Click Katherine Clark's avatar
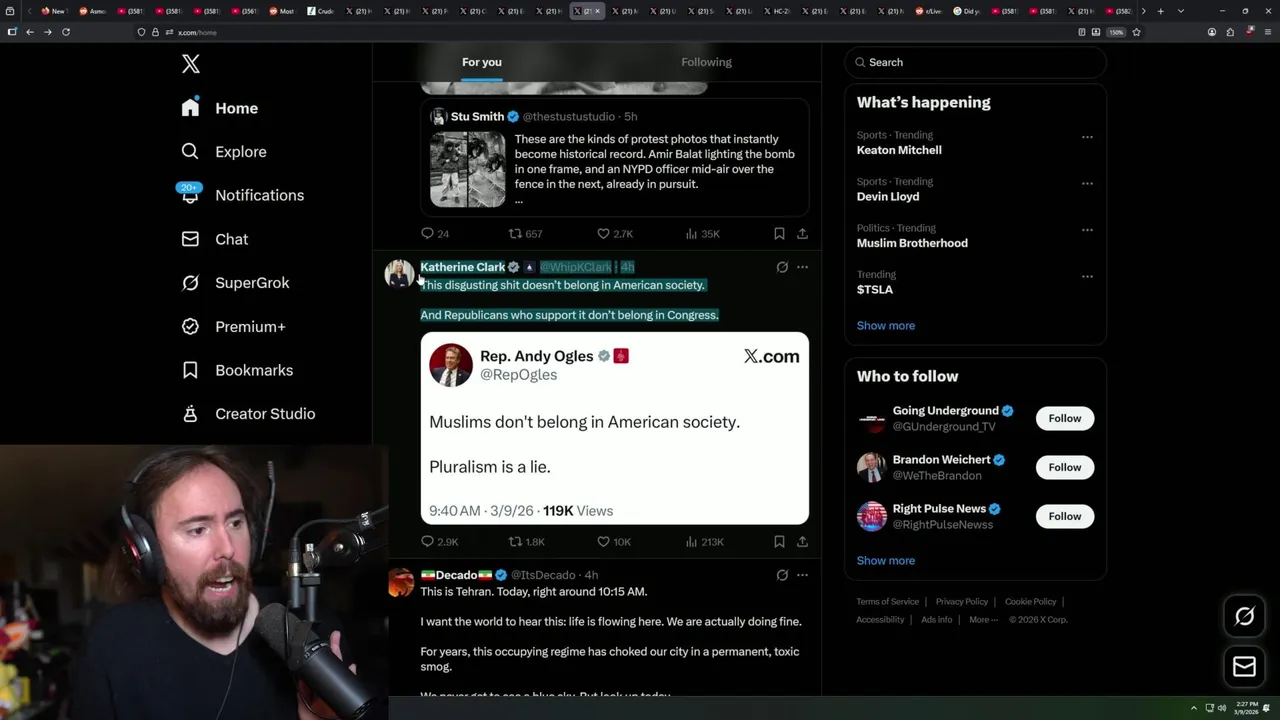 click(399, 273)
